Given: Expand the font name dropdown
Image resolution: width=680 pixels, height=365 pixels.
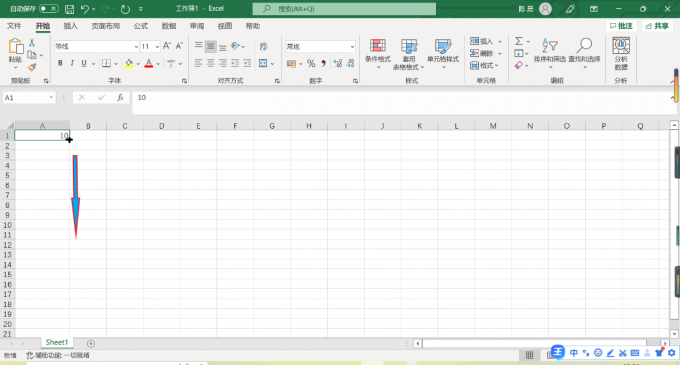Looking at the screenshot, I should 136,46.
